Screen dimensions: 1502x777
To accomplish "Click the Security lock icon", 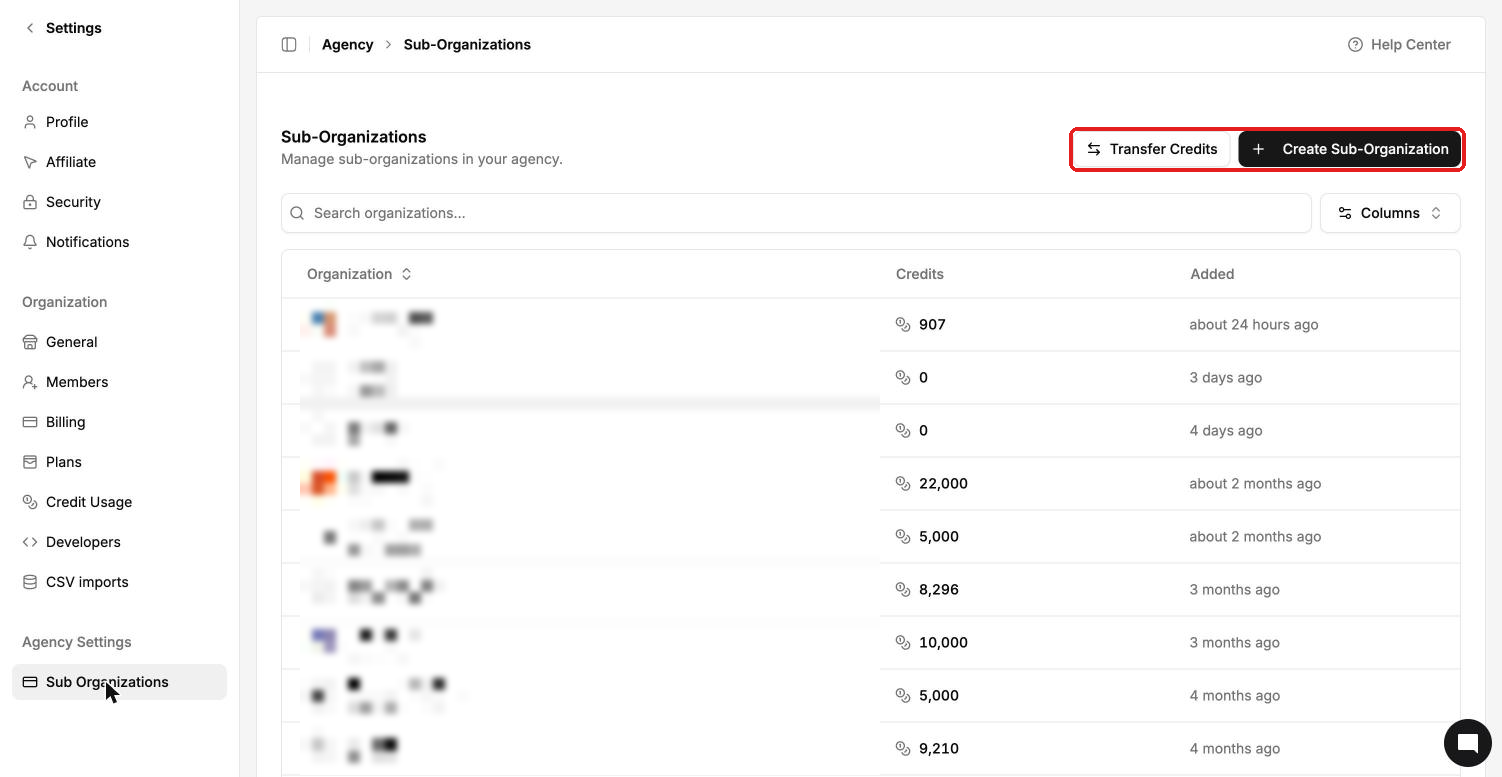I will (30, 202).
